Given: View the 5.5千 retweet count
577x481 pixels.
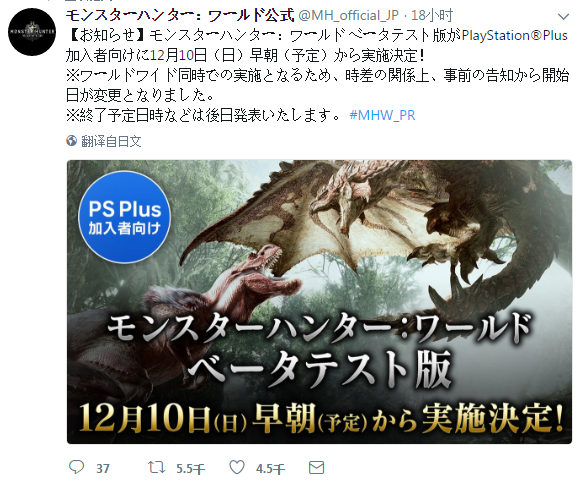Looking at the screenshot, I should click(x=190, y=468).
